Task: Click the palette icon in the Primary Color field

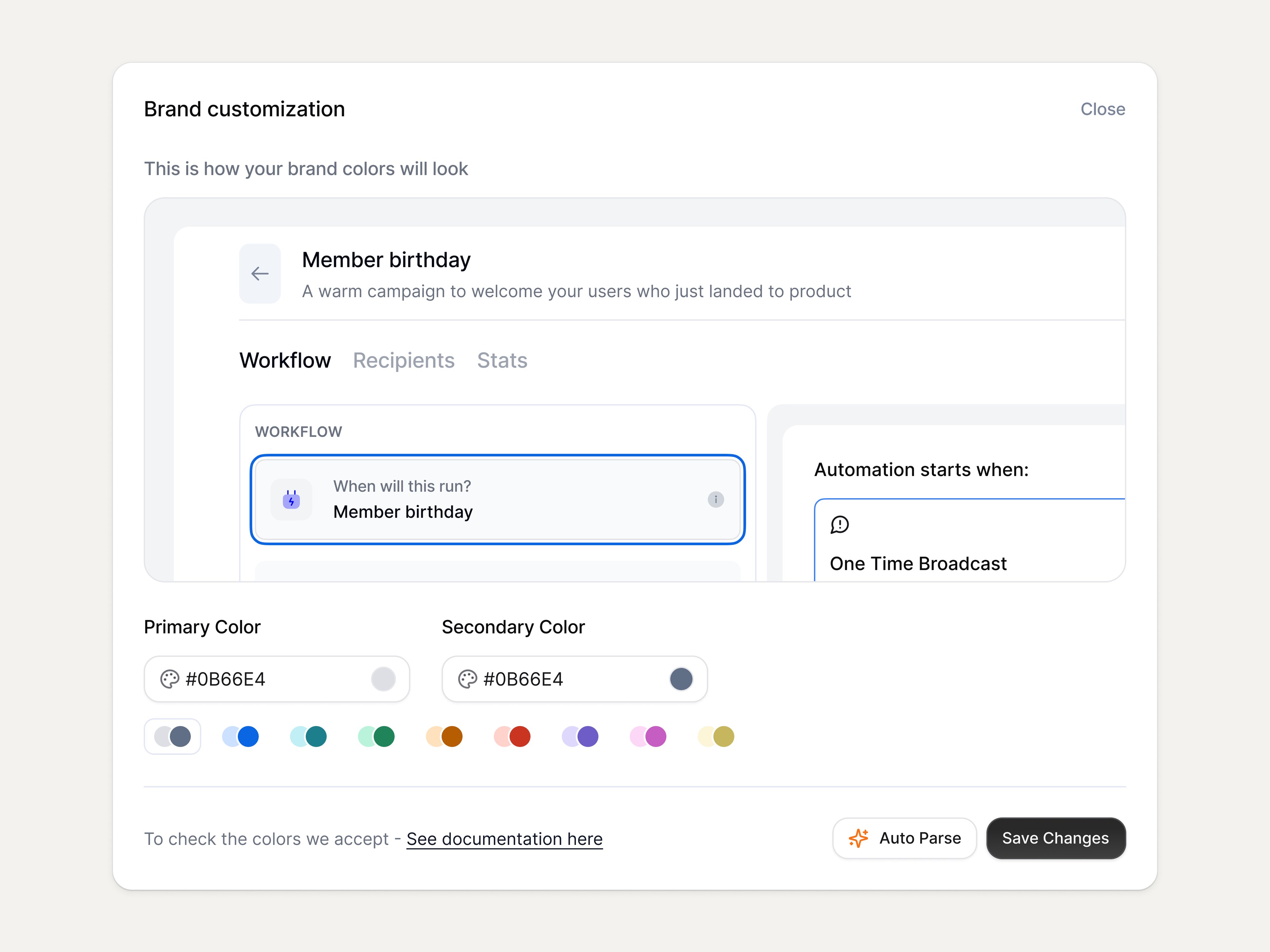Action: click(x=169, y=679)
